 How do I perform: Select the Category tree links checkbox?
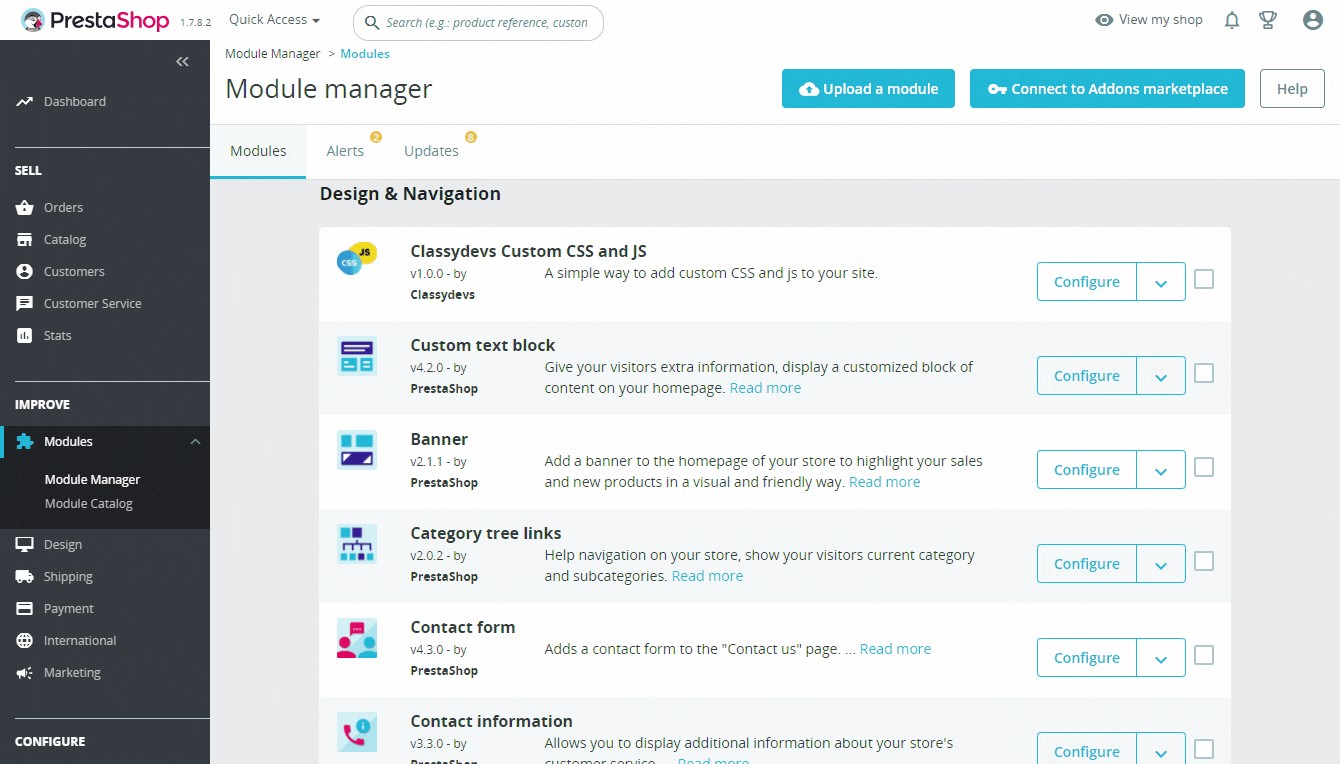(1204, 561)
